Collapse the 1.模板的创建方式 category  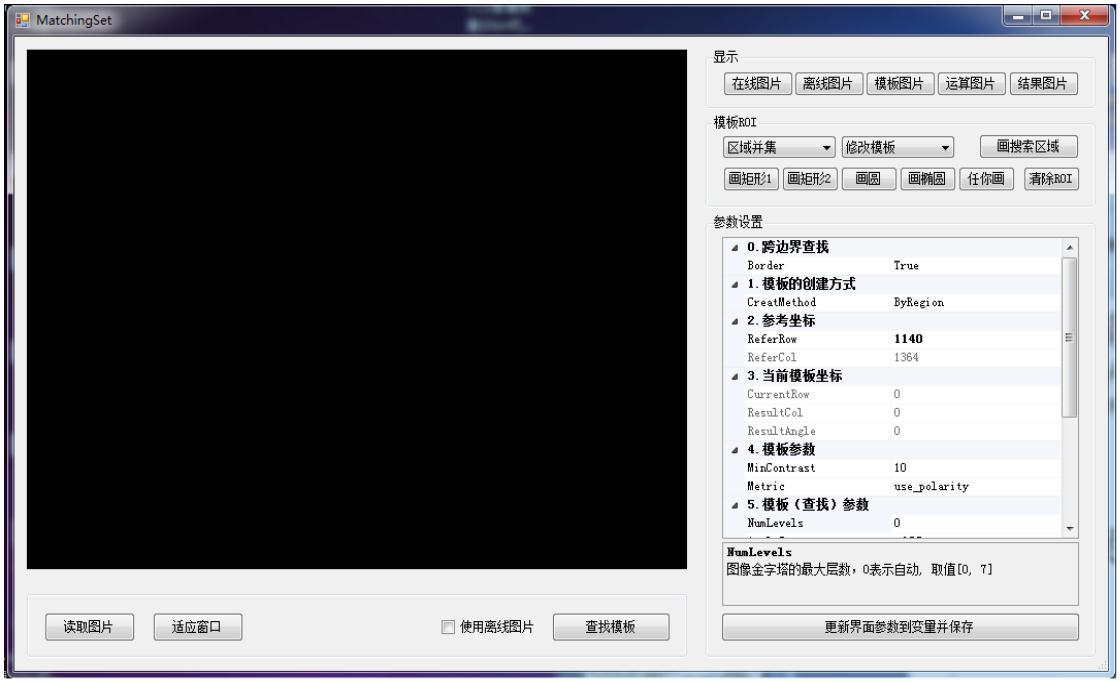734,284
